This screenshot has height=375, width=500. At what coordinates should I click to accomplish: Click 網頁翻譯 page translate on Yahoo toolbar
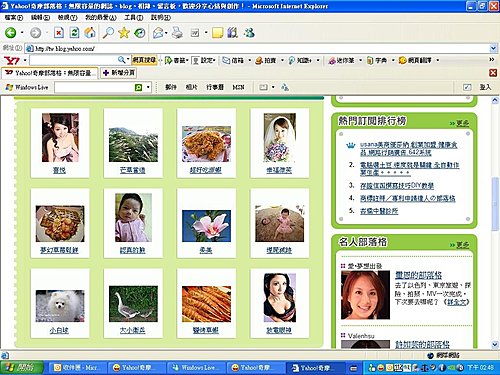tap(415, 60)
